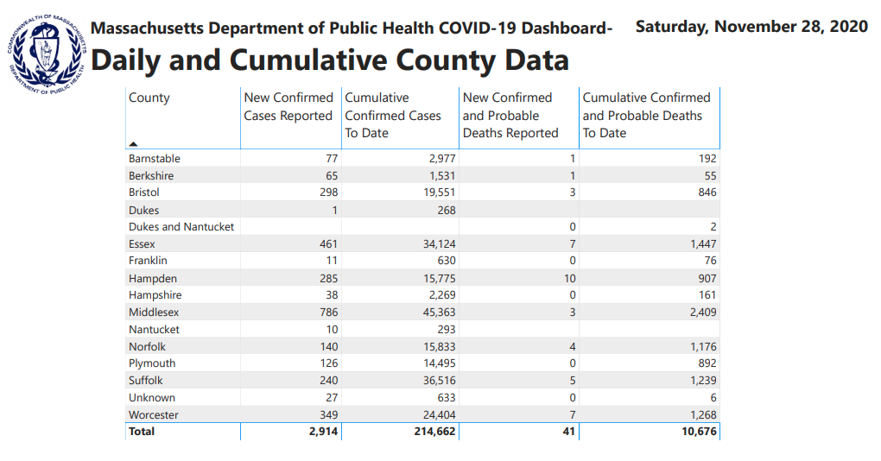The height and width of the screenshot is (461, 881).
Task: Click Unknown cumulative cases value 633
Action: pos(446,398)
